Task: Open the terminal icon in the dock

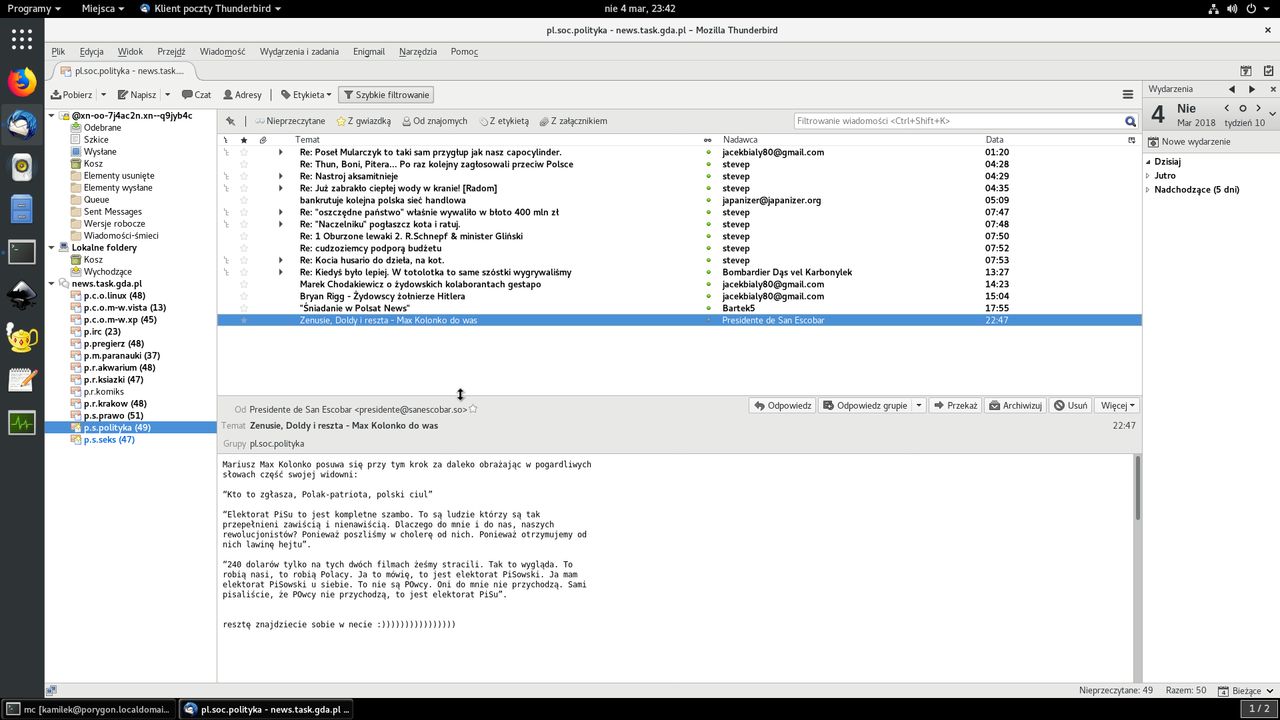Action: click(x=22, y=252)
